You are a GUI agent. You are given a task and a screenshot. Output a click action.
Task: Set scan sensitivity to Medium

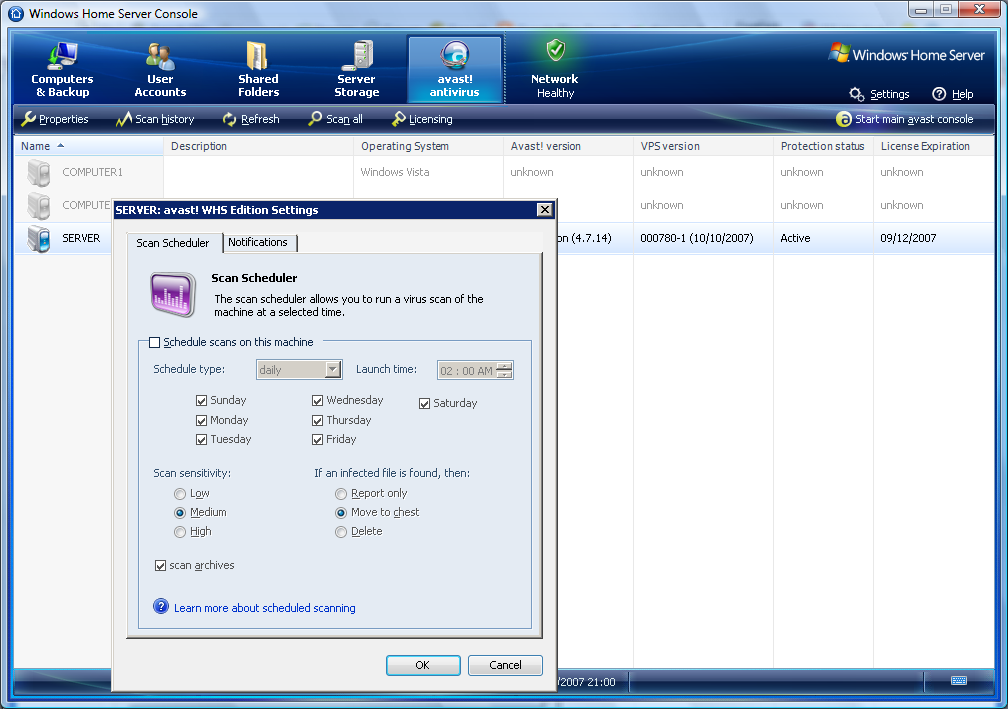[180, 513]
